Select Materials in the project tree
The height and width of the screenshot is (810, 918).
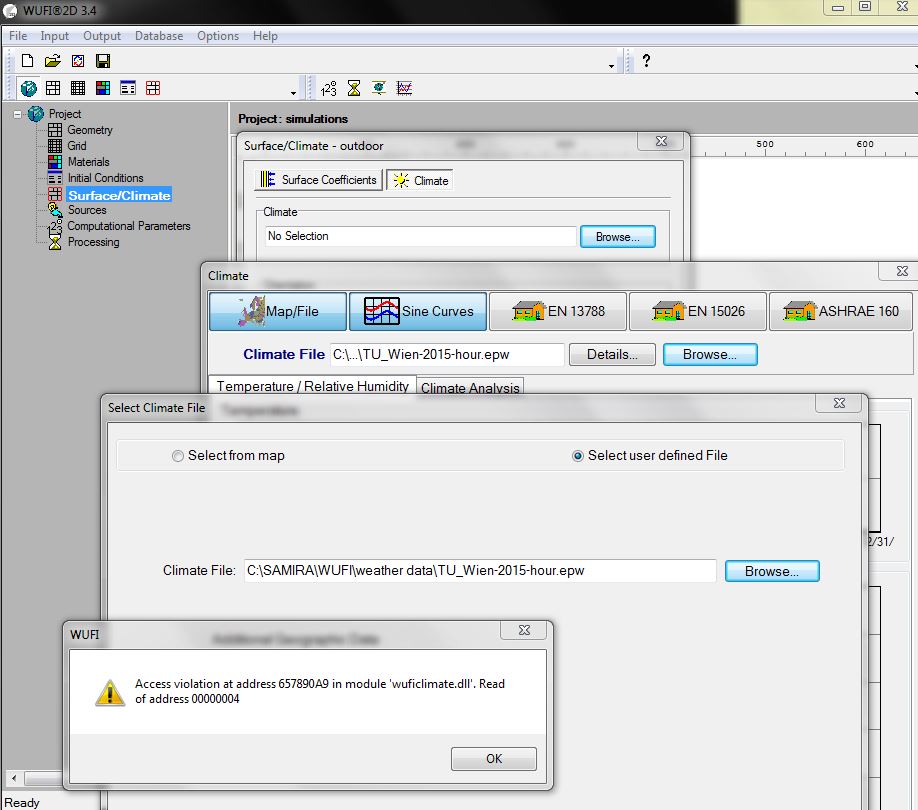coord(88,162)
